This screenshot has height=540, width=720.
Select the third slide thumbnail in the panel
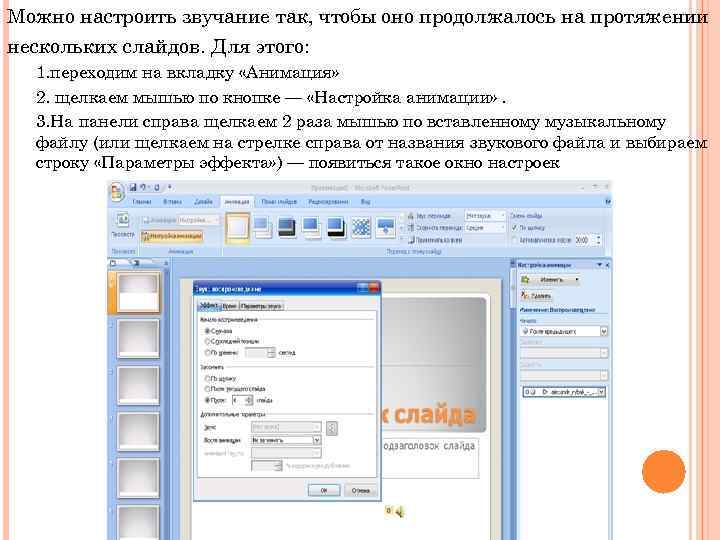point(138,385)
